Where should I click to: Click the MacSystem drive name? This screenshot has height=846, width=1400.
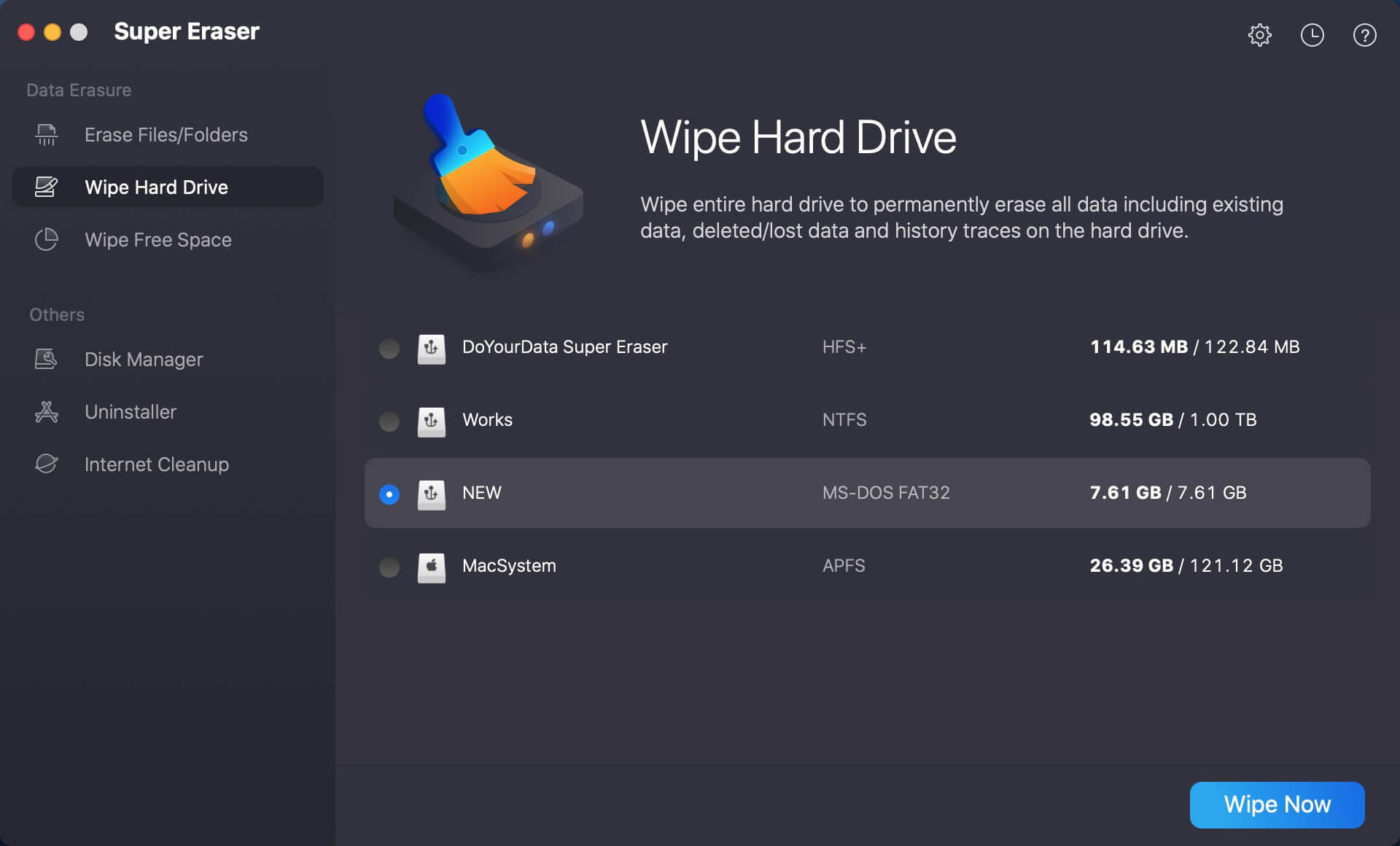click(x=509, y=566)
